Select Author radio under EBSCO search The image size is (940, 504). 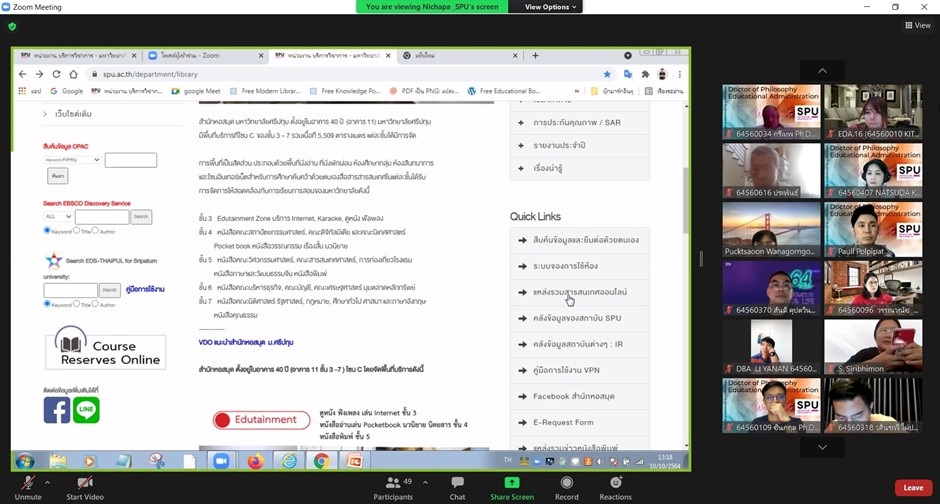coord(95,231)
